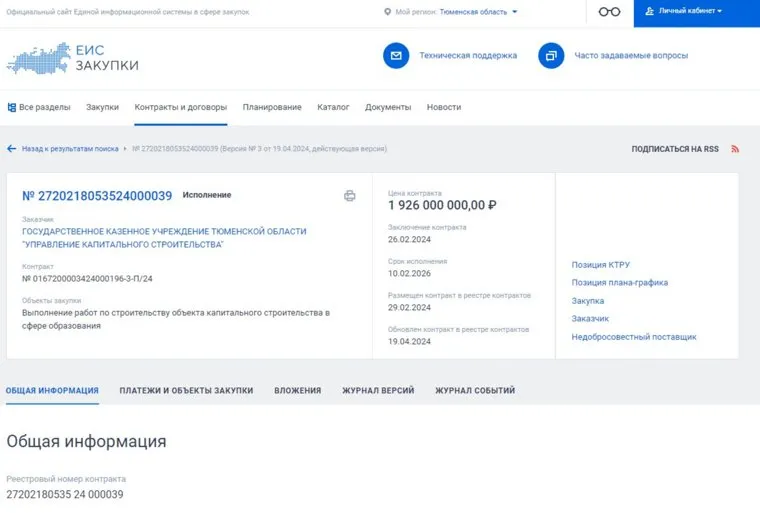The image size is (760, 513).
Task: Click the EIS Zakupki logo
Action: tap(72, 58)
